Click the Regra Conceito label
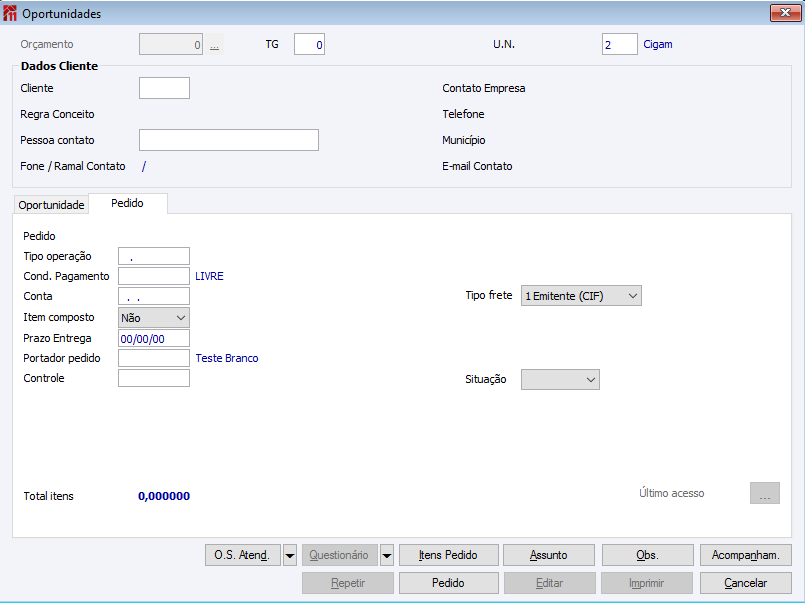The width and height of the screenshot is (805, 603). pyautogui.click(x=58, y=114)
